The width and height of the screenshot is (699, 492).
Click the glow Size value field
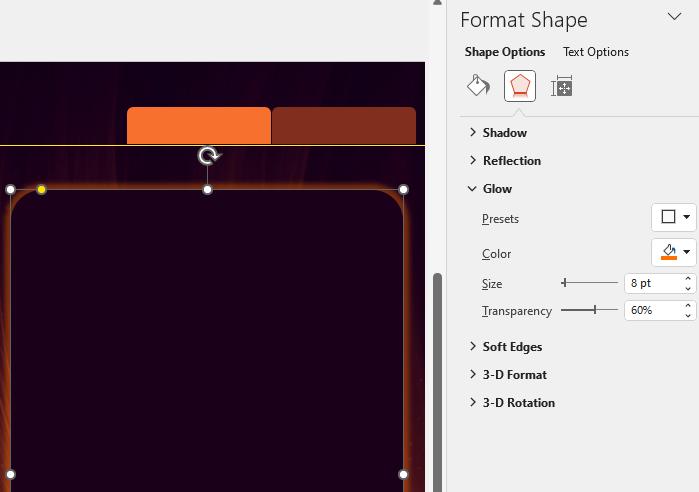pos(654,283)
